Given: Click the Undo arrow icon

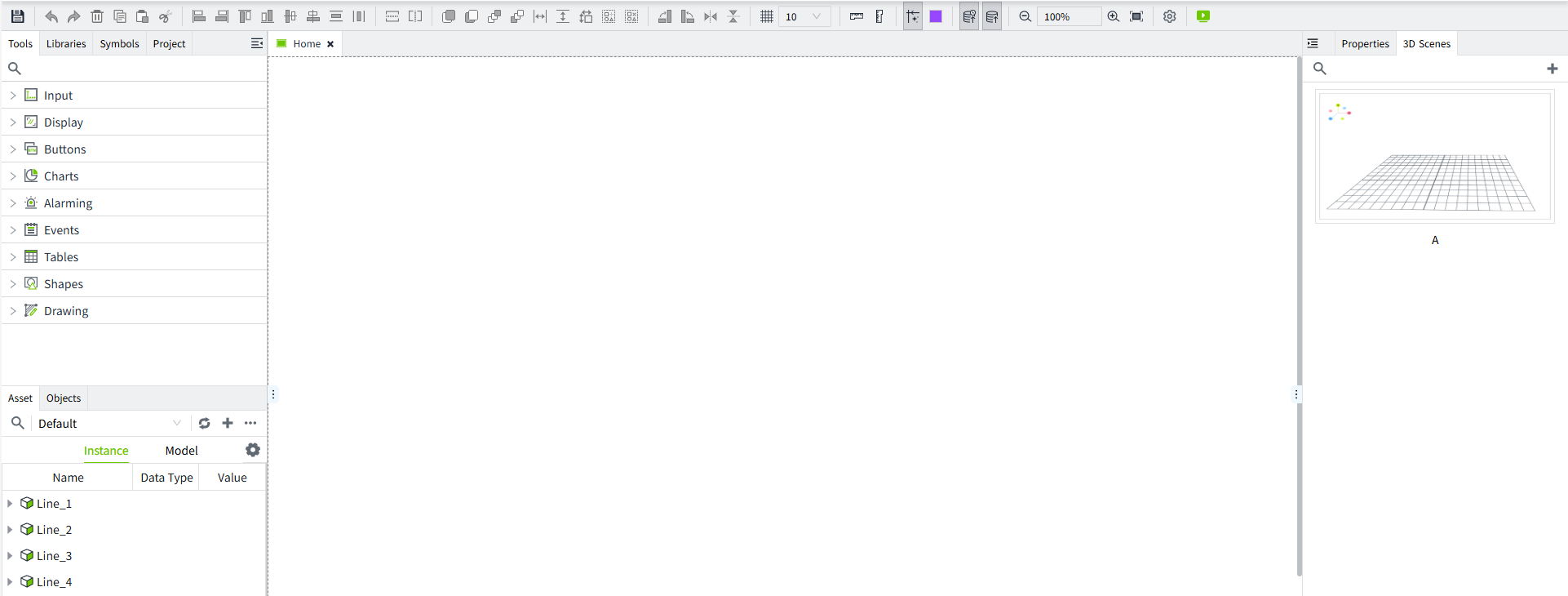Looking at the screenshot, I should click(x=51, y=16).
